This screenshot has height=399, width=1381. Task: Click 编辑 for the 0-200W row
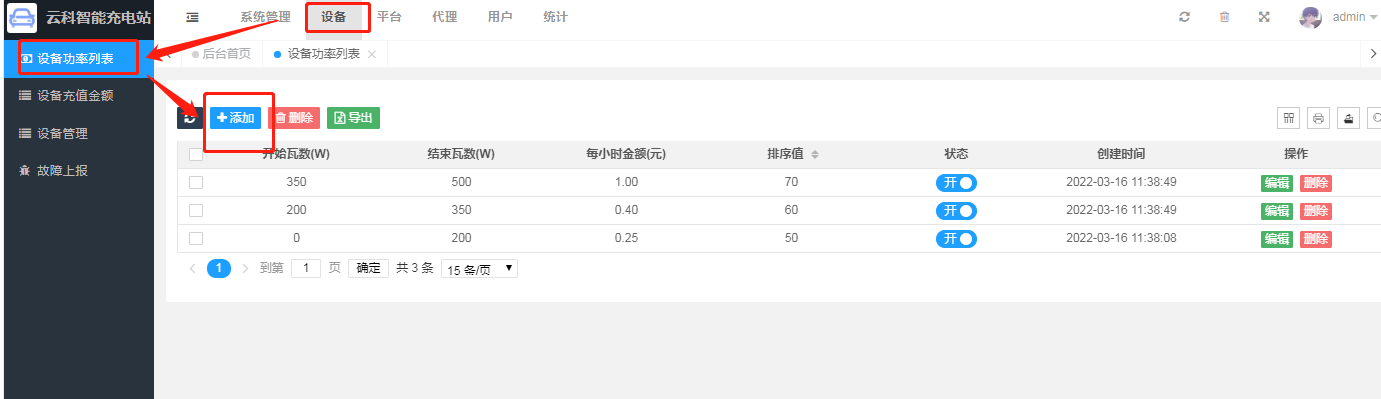click(x=1277, y=239)
